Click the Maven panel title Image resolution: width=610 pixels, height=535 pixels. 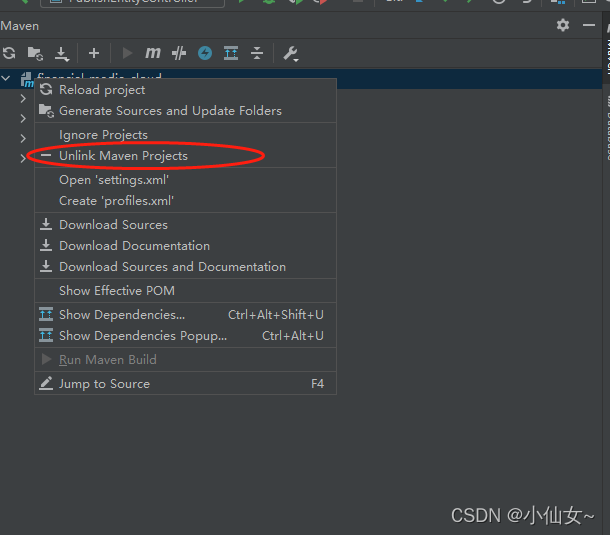point(19,26)
